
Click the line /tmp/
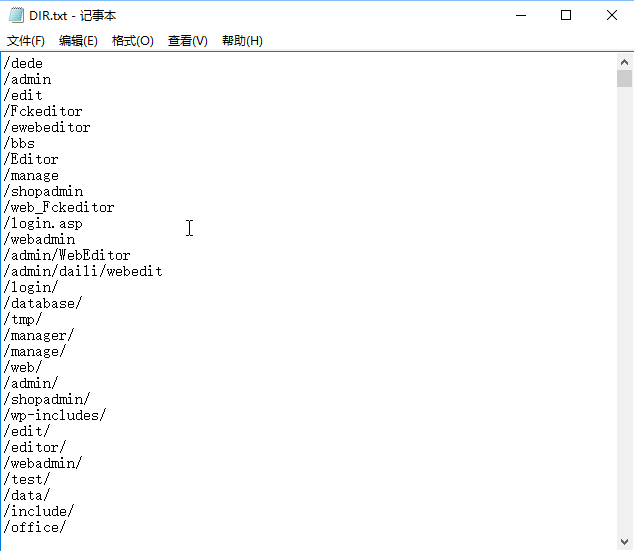23,320
